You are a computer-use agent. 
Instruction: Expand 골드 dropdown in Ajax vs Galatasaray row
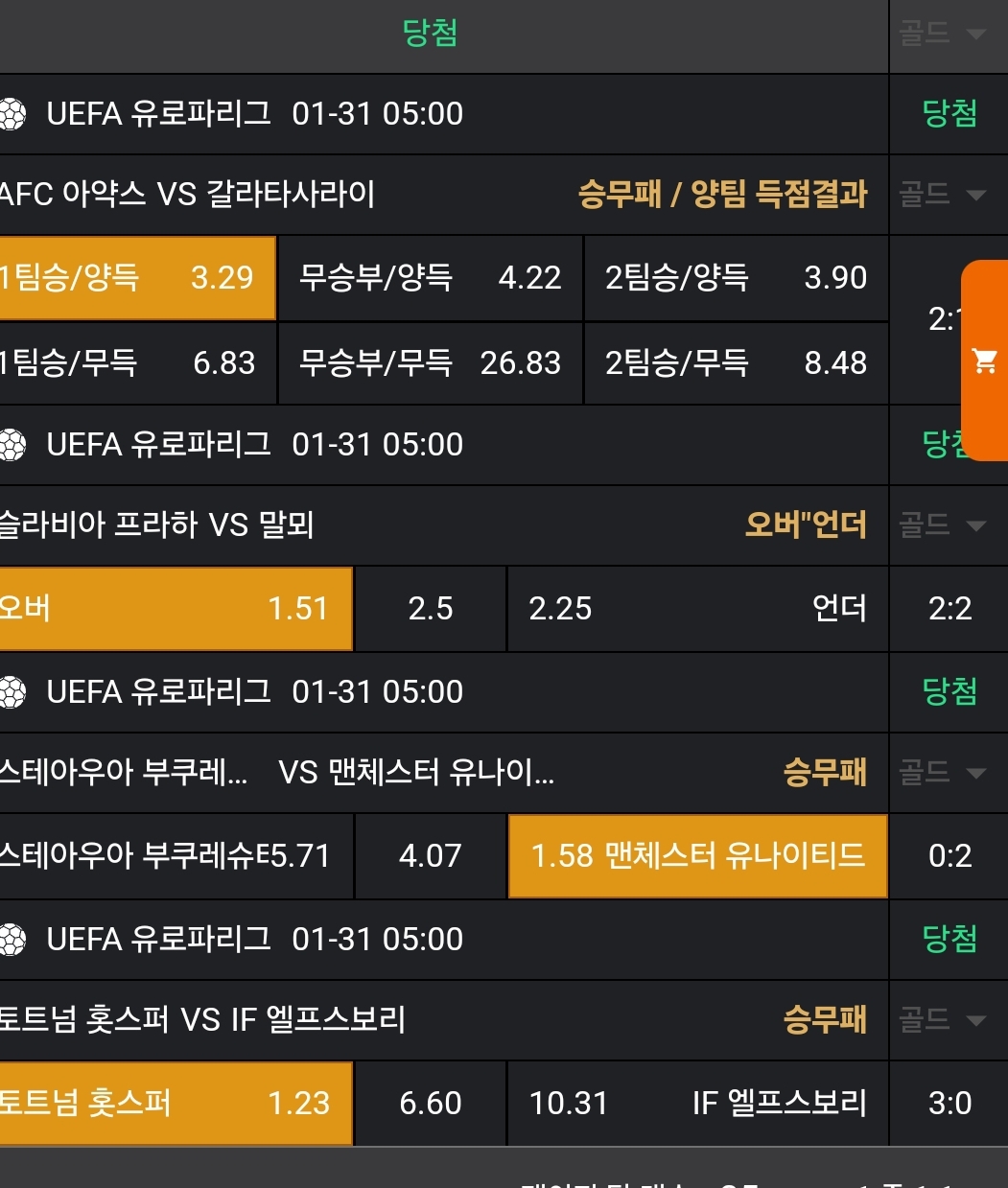[942, 196]
